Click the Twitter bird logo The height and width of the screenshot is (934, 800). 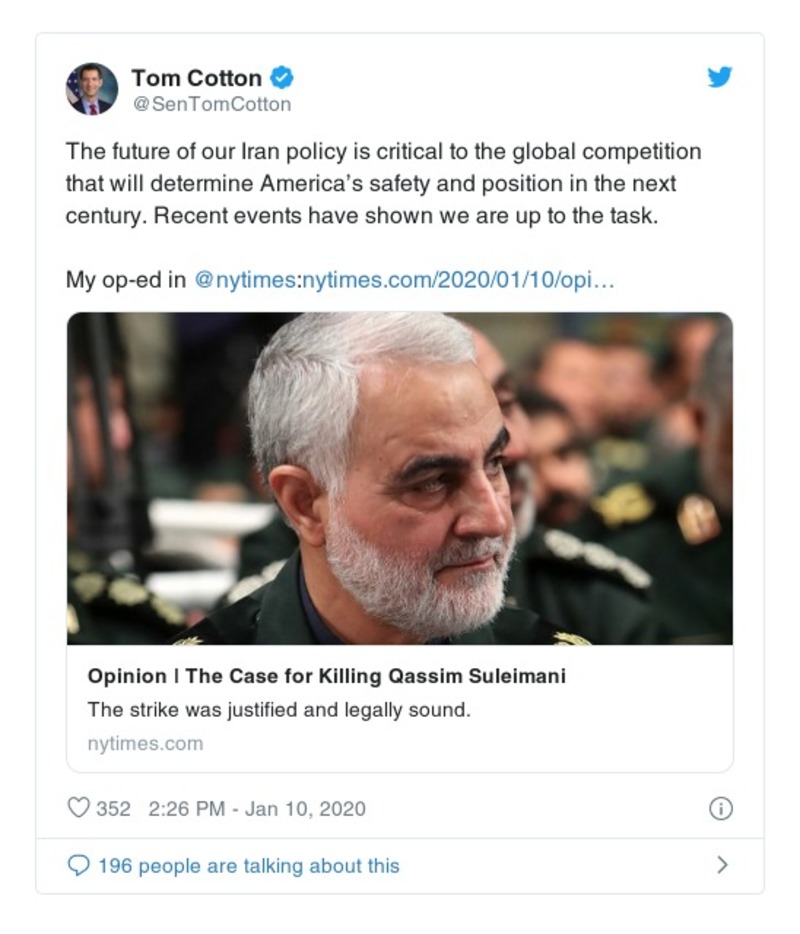[x=719, y=78]
